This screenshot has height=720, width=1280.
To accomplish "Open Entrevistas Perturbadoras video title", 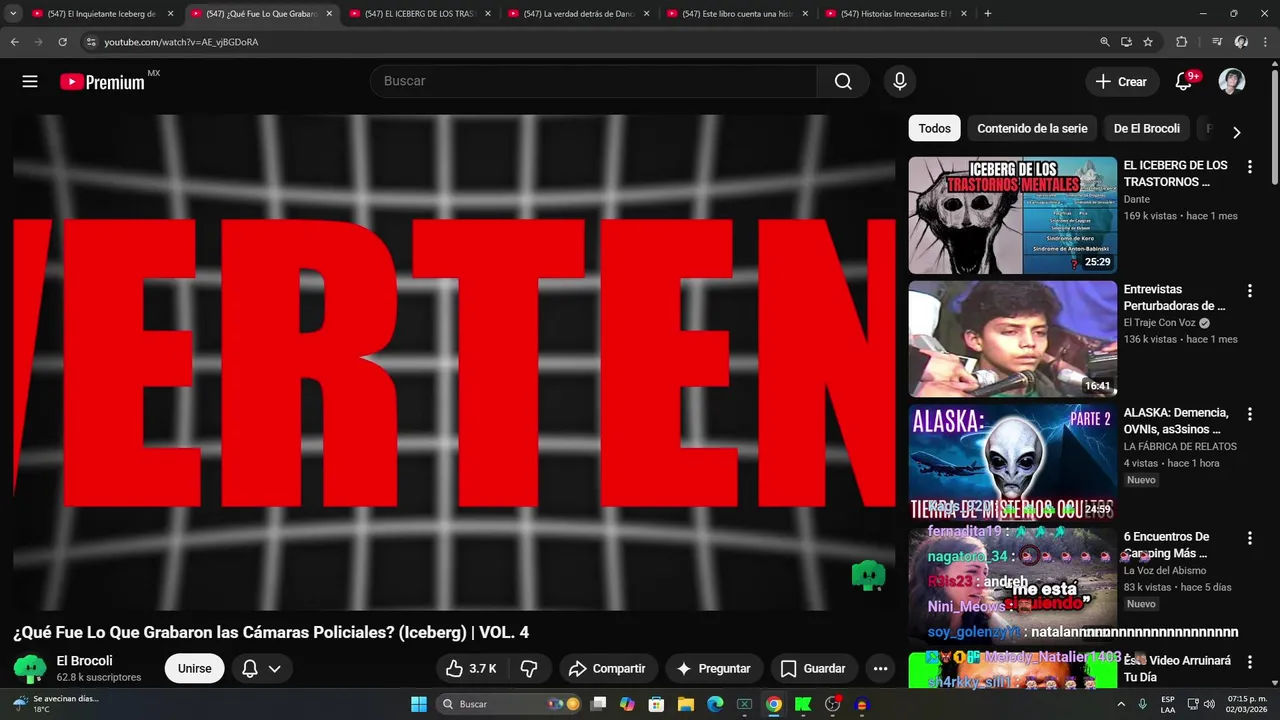I will [x=1174, y=297].
